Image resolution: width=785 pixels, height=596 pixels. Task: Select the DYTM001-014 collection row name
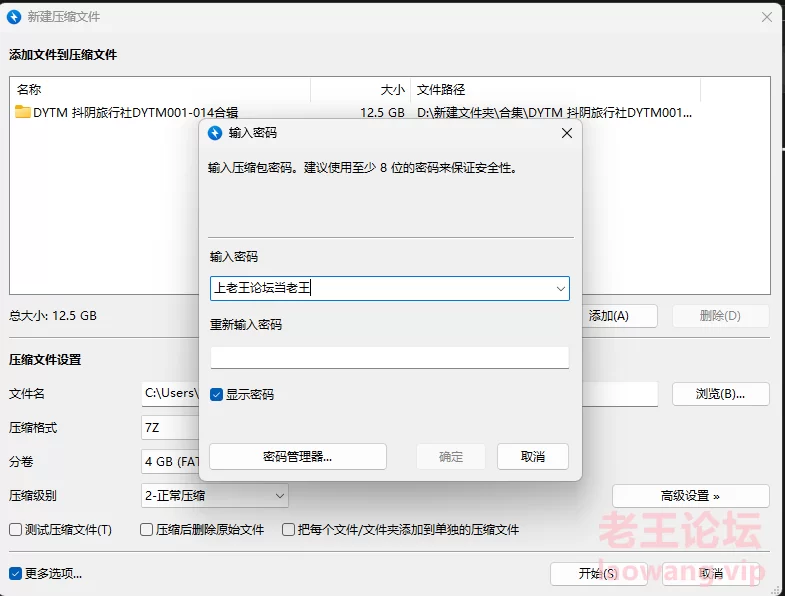136,113
